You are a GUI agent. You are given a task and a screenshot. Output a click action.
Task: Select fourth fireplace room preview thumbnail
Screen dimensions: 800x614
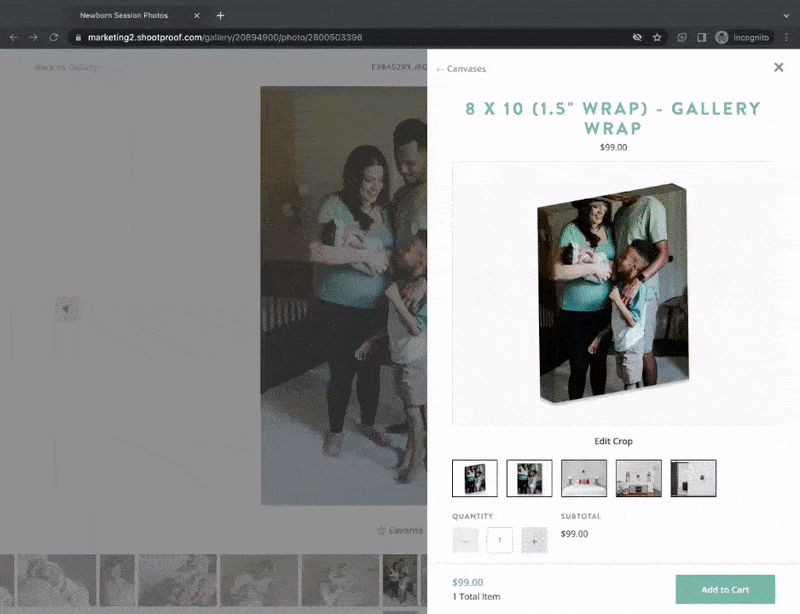pos(638,478)
